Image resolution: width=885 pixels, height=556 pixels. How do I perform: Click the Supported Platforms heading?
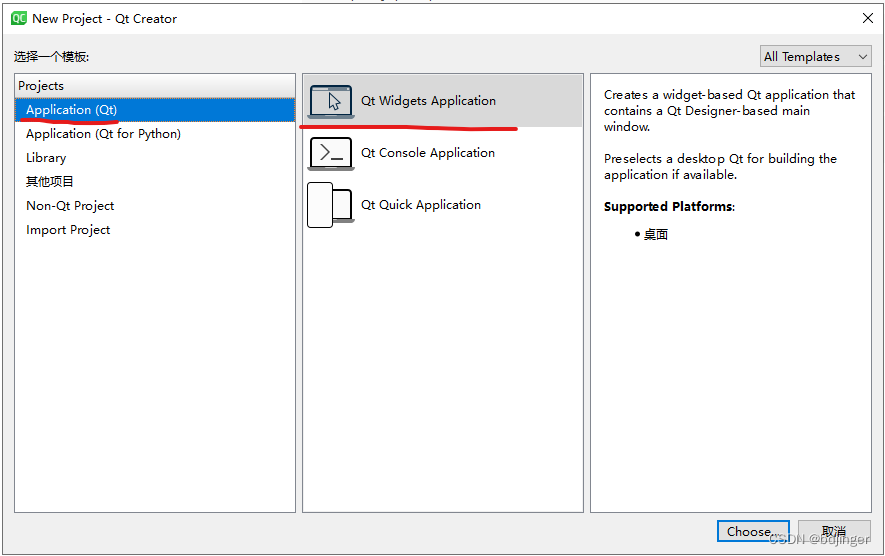point(669,207)
